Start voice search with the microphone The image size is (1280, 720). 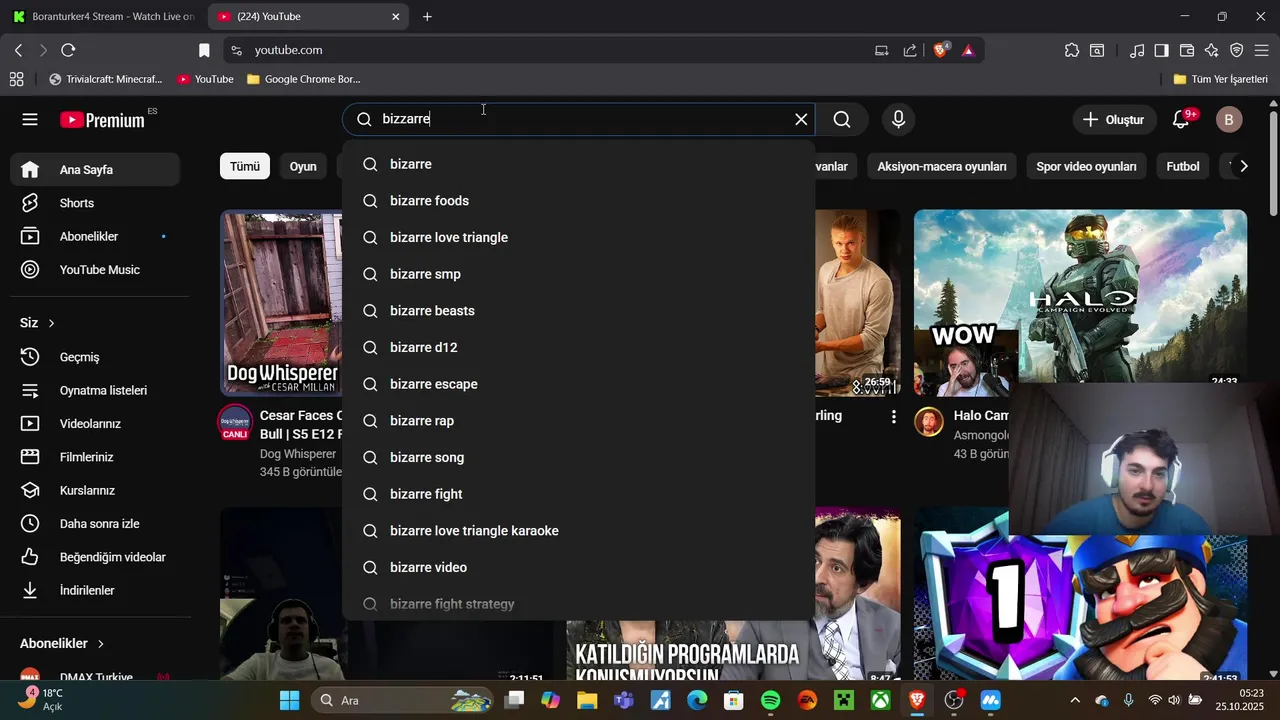(x=898, y=120)
